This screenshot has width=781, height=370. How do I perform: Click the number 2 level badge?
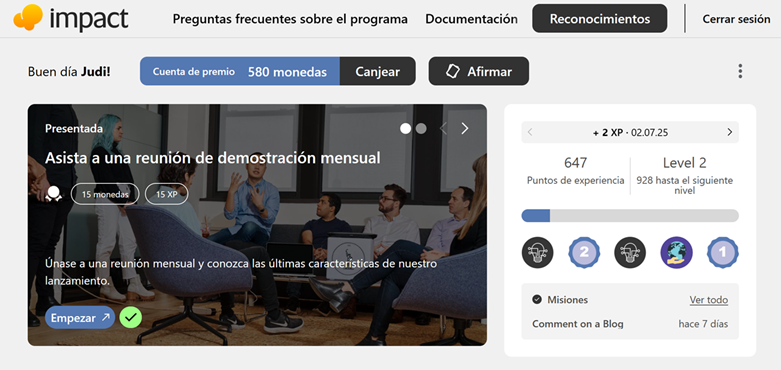(x=584, y=252)
